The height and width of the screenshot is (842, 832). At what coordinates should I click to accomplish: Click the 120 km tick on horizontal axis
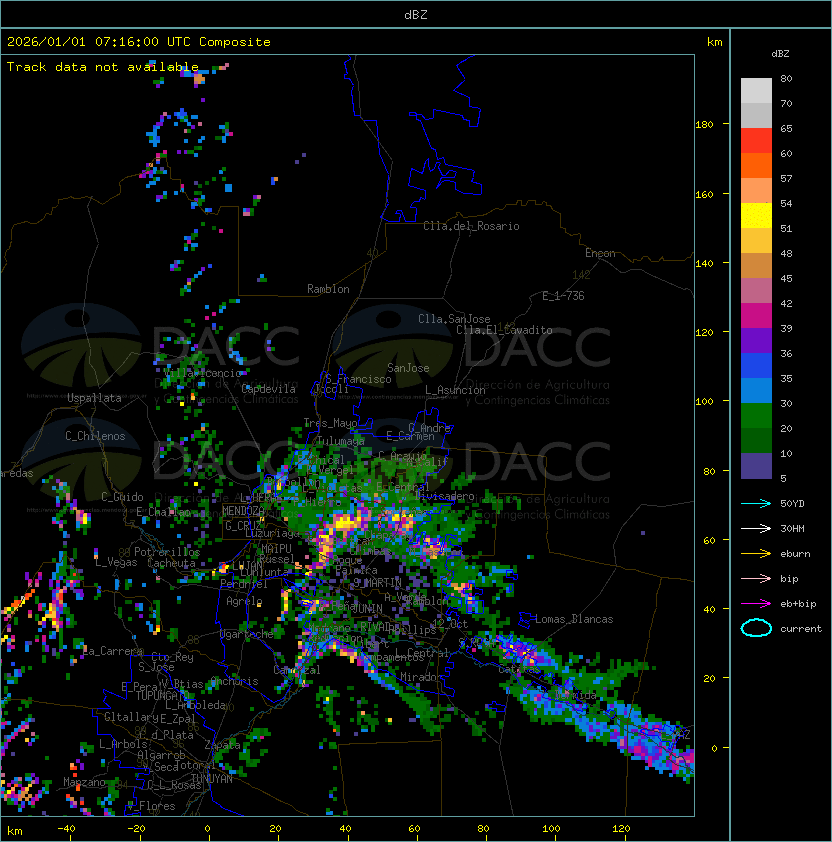click(x=621, y=829)
